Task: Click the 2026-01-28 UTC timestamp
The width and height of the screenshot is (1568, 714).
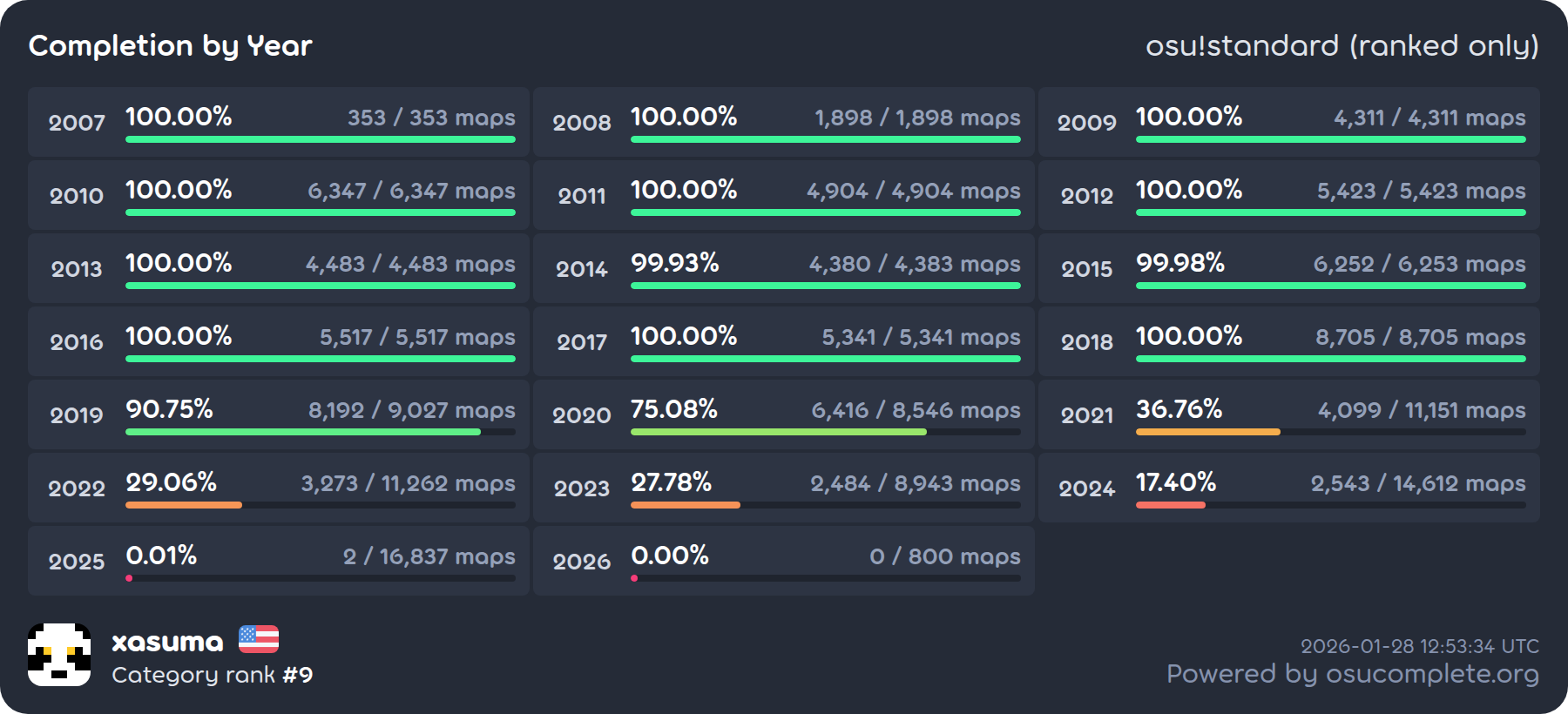Action: click(x=1419, y=646)
